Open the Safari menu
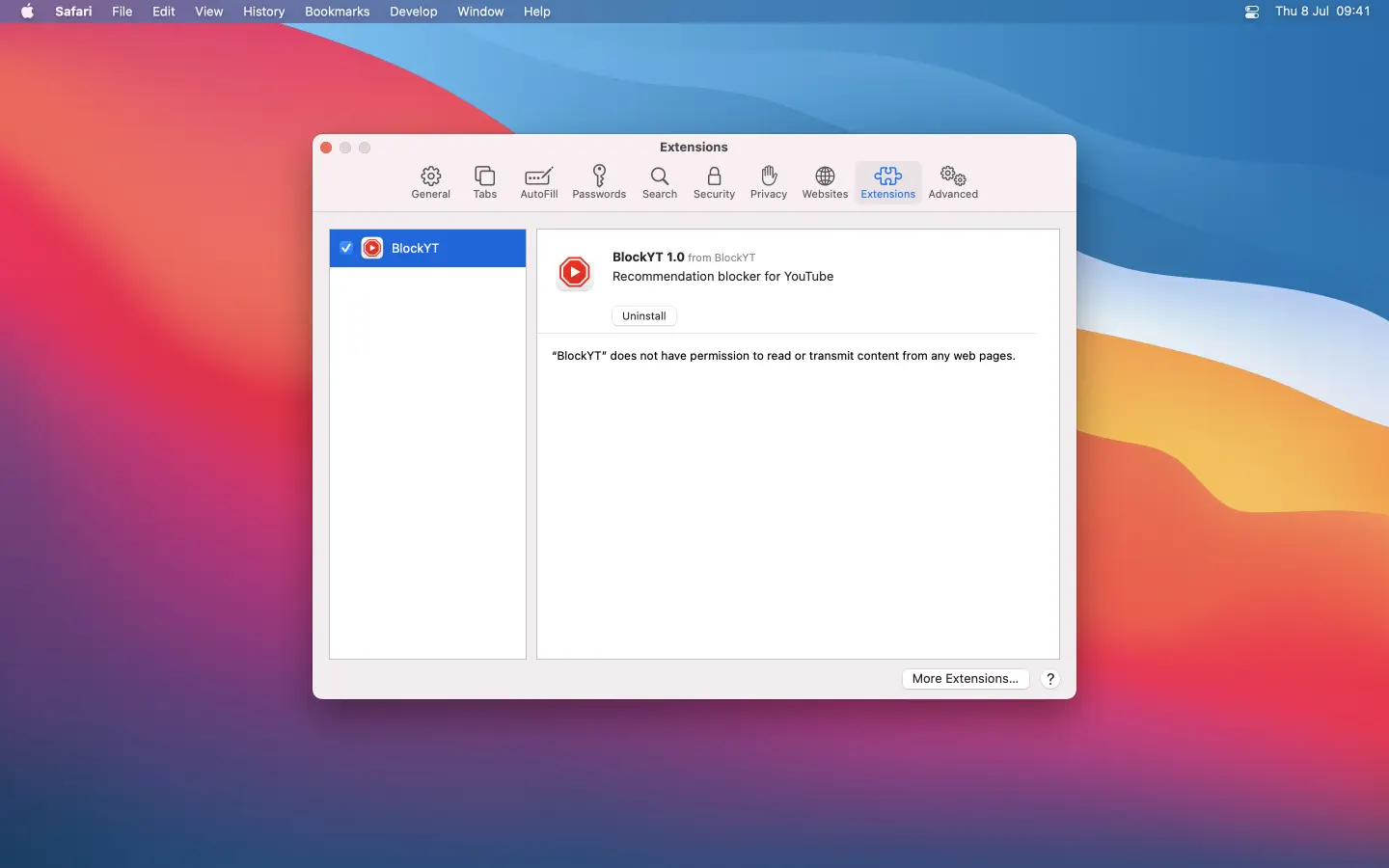This screenshot has height=868, width=1389. click(x=73, y=12)
